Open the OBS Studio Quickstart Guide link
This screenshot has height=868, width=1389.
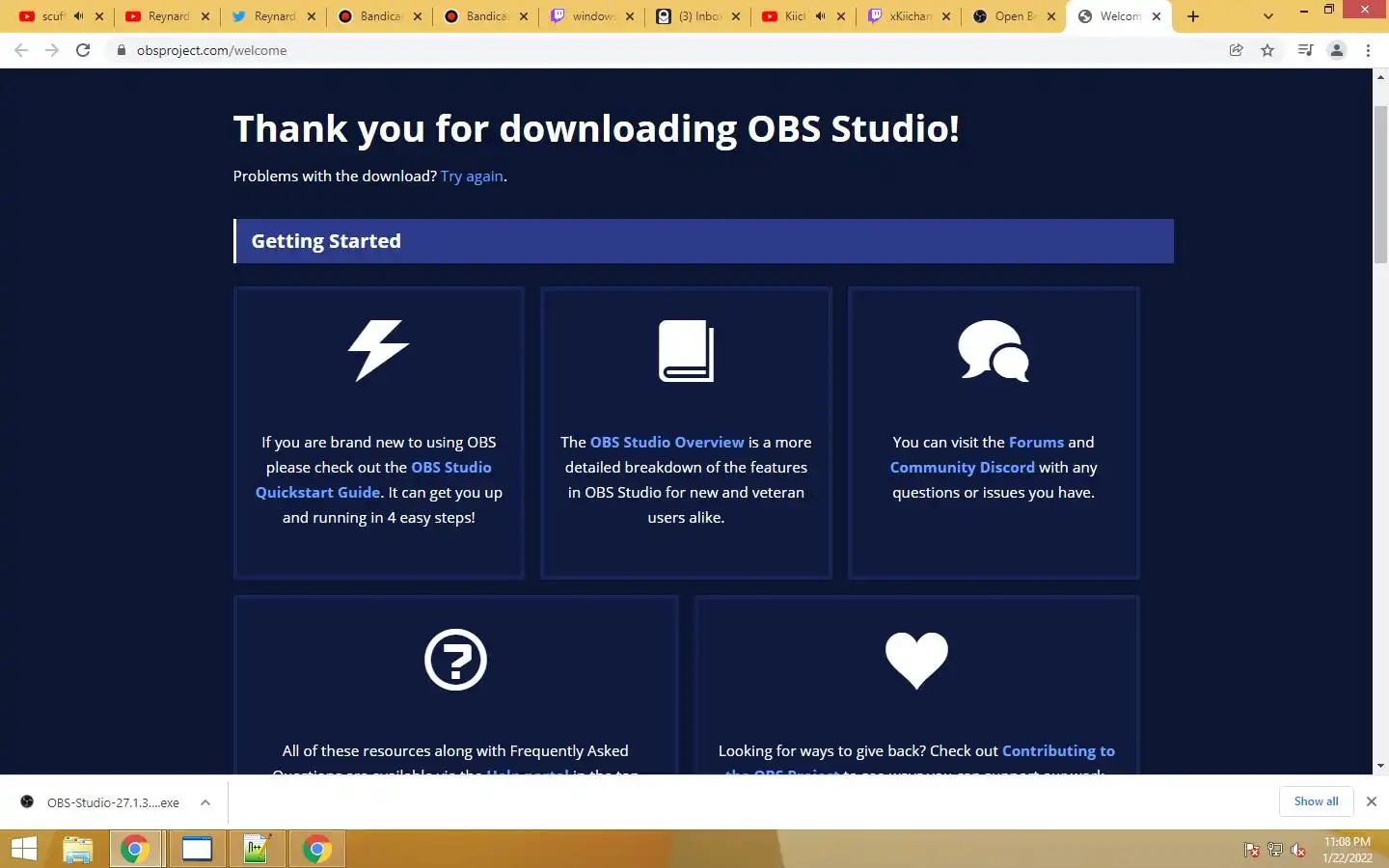click(374, 479)
